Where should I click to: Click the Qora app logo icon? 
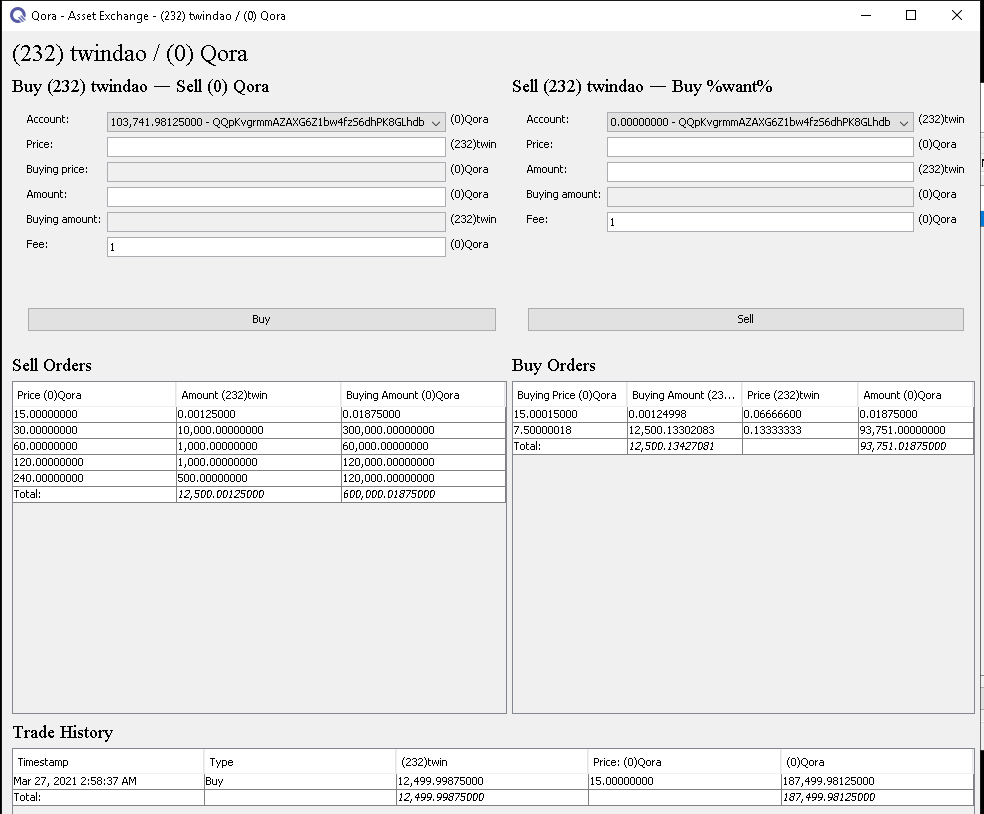[x=18, y=15]
